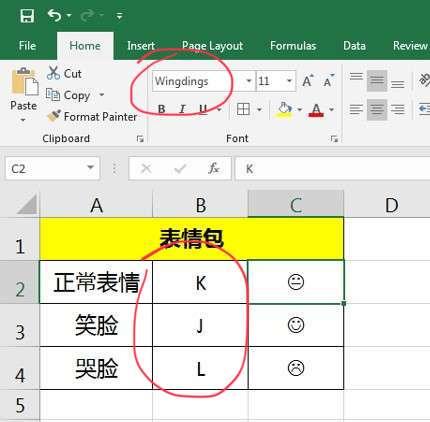Open the Clipboard pane launcher
Screen dimensions: 430x422
tap(140, 139)
